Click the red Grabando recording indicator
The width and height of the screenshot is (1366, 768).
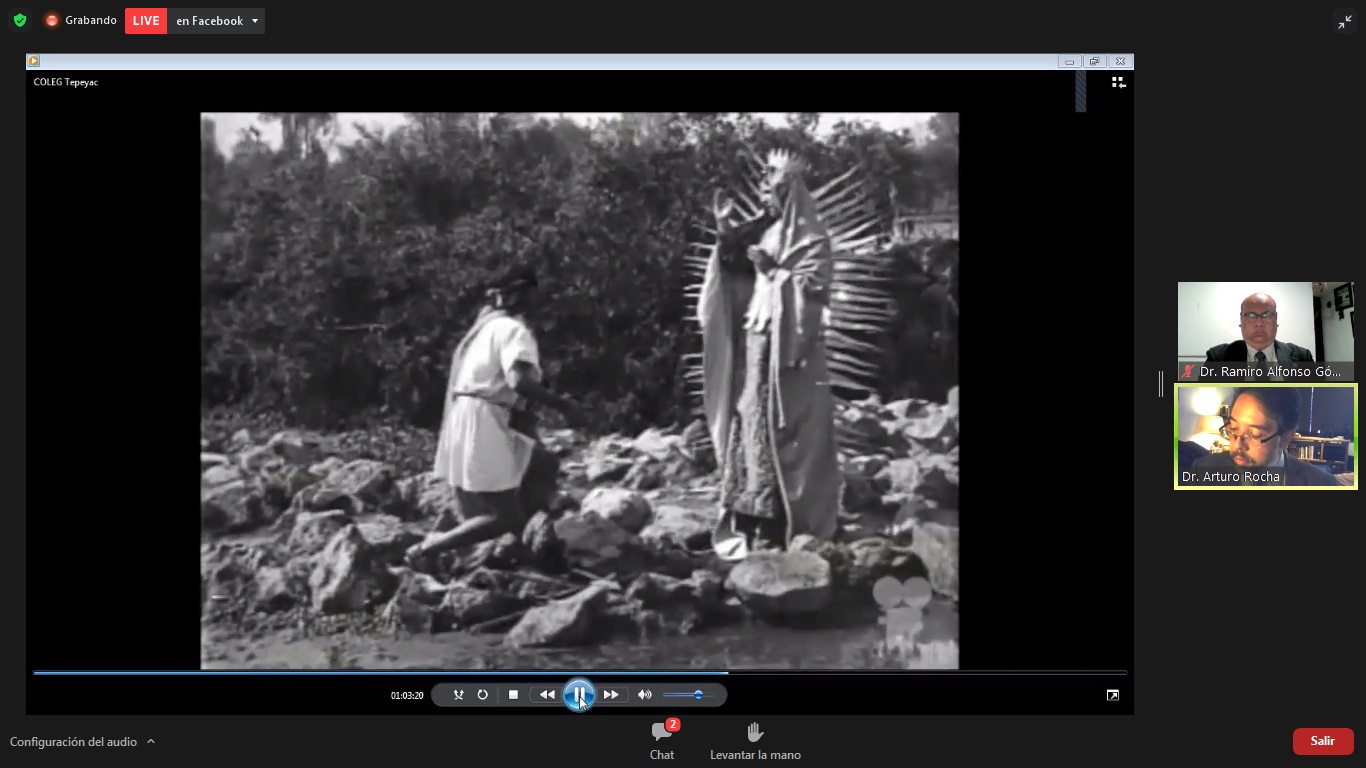point(52,21)
